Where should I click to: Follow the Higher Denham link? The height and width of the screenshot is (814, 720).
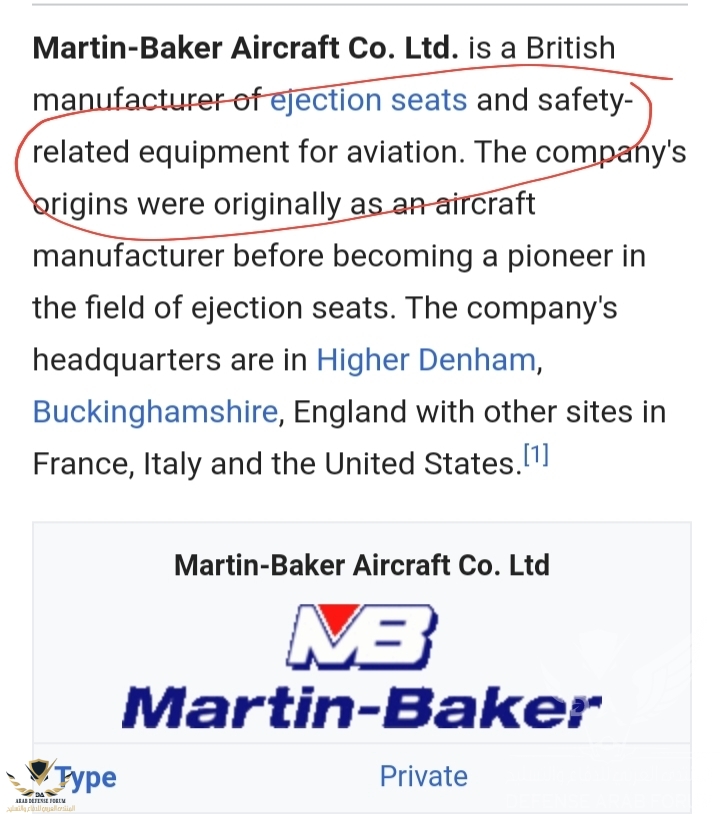coord(426,360)
